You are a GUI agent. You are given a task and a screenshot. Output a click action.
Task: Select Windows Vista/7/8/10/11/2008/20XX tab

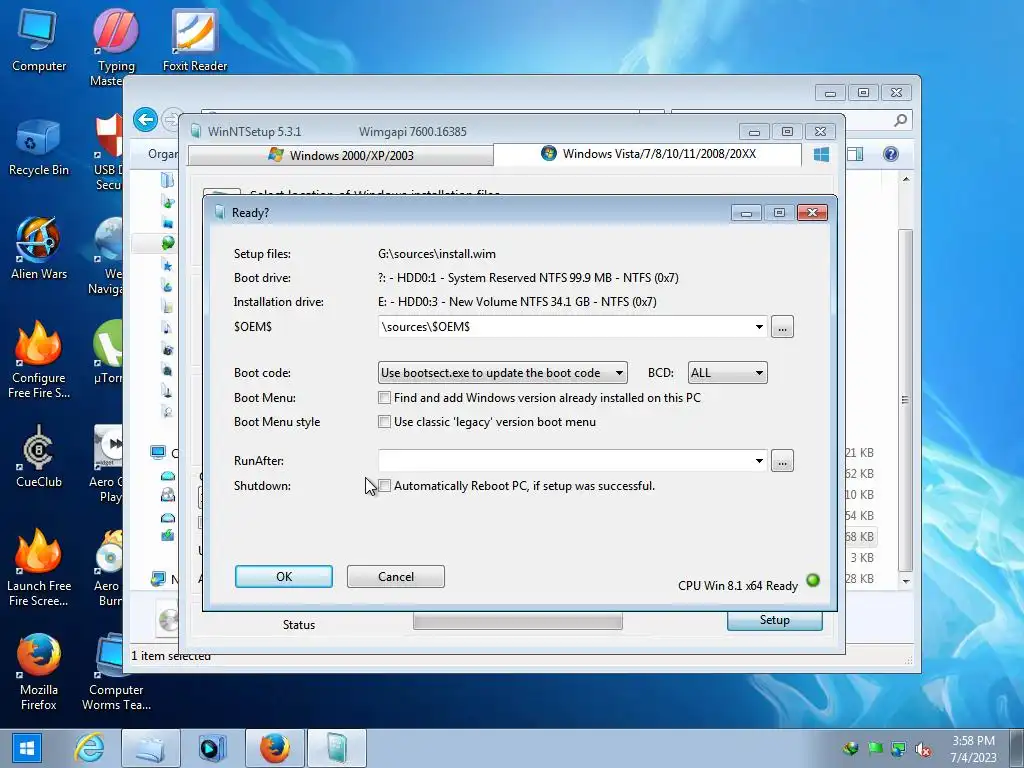[648, 154]
